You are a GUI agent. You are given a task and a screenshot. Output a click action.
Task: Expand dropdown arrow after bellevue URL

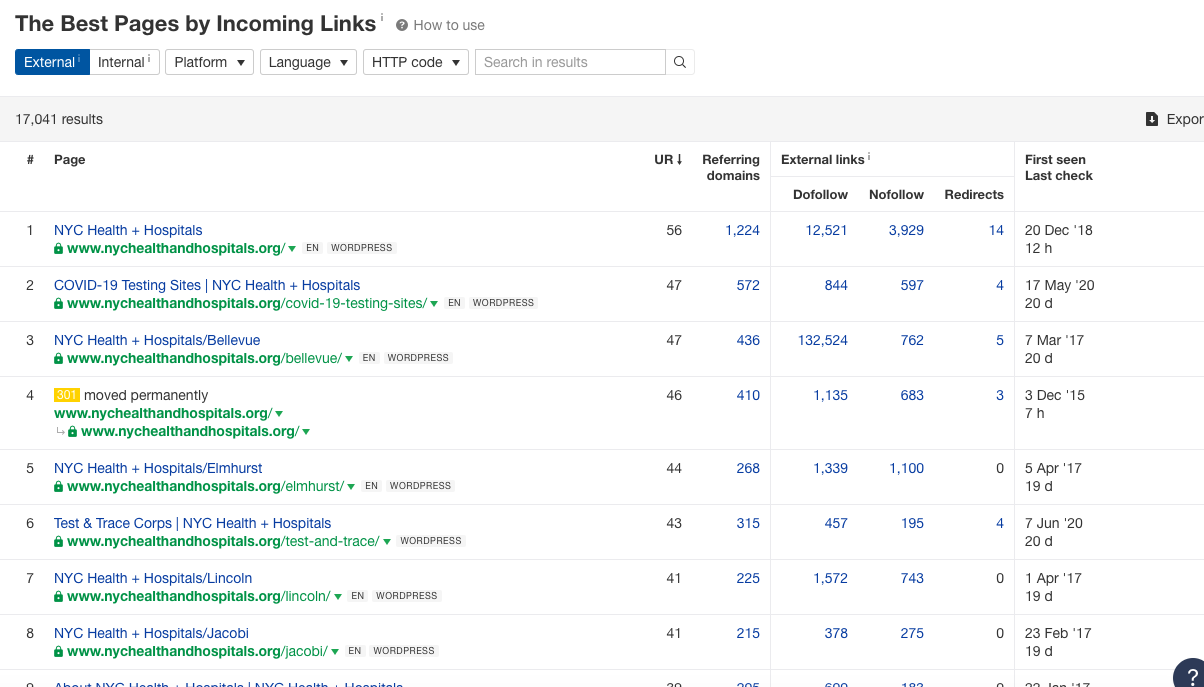(350, 359)
